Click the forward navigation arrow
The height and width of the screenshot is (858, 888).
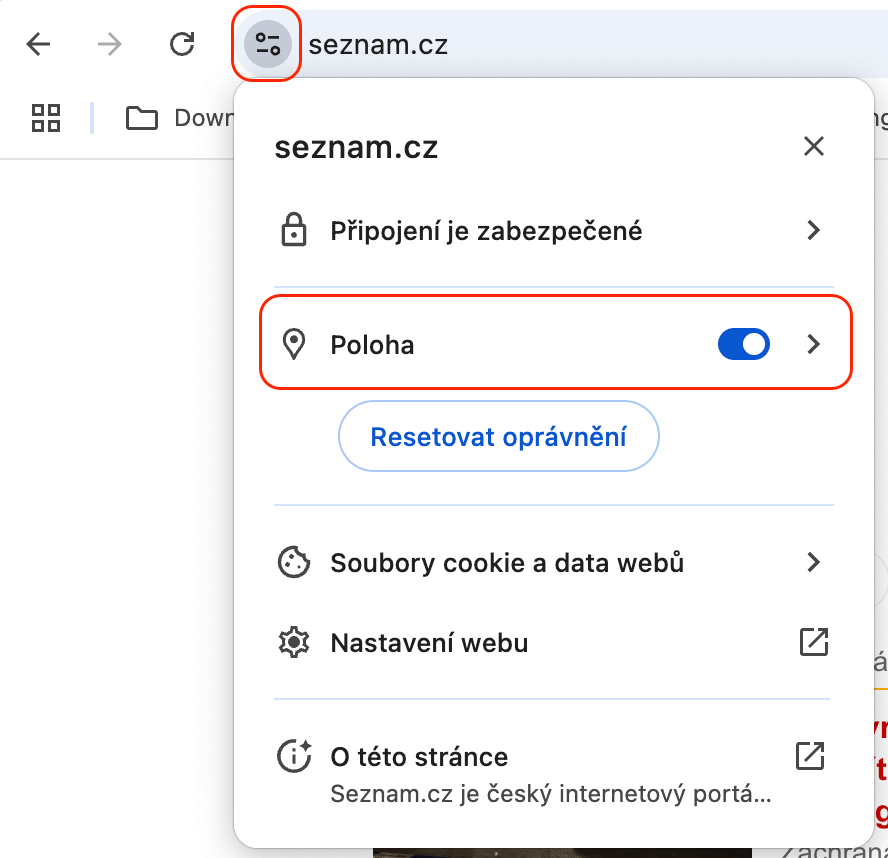(110, 44)
